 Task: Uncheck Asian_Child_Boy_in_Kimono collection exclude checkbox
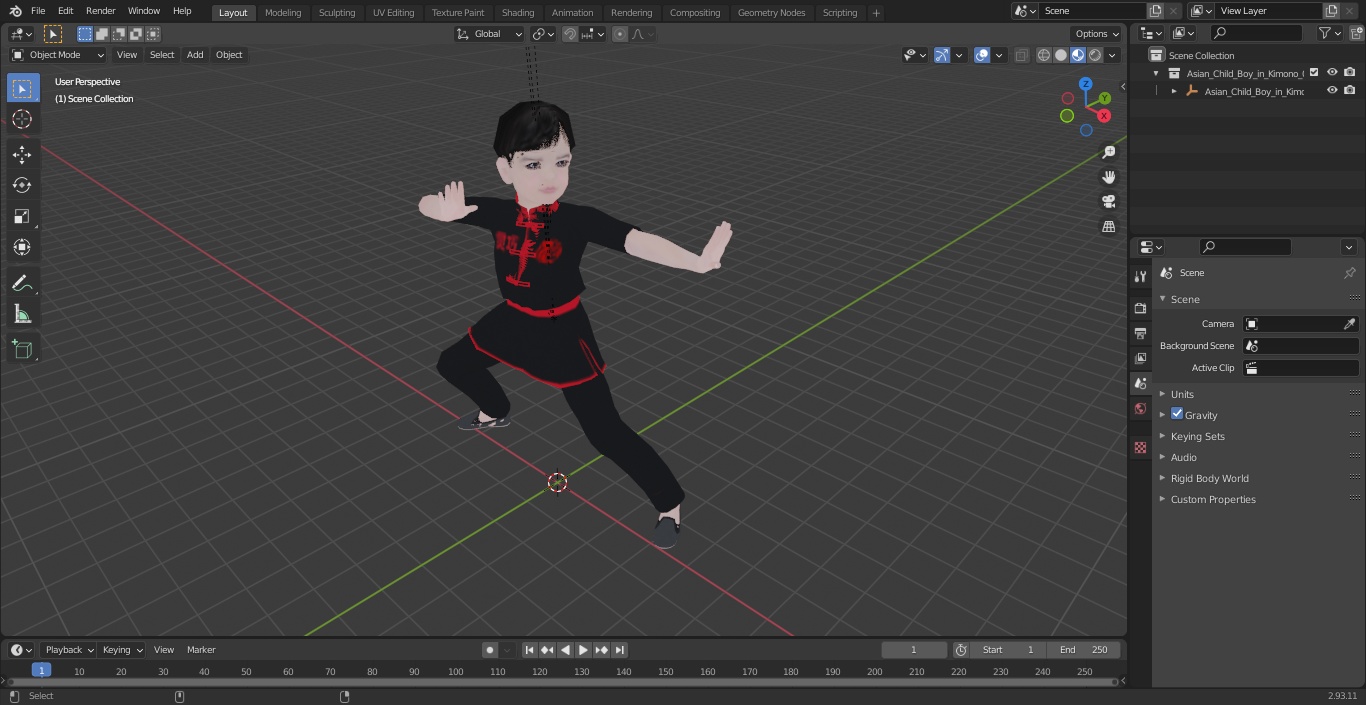pos(1314,73)
